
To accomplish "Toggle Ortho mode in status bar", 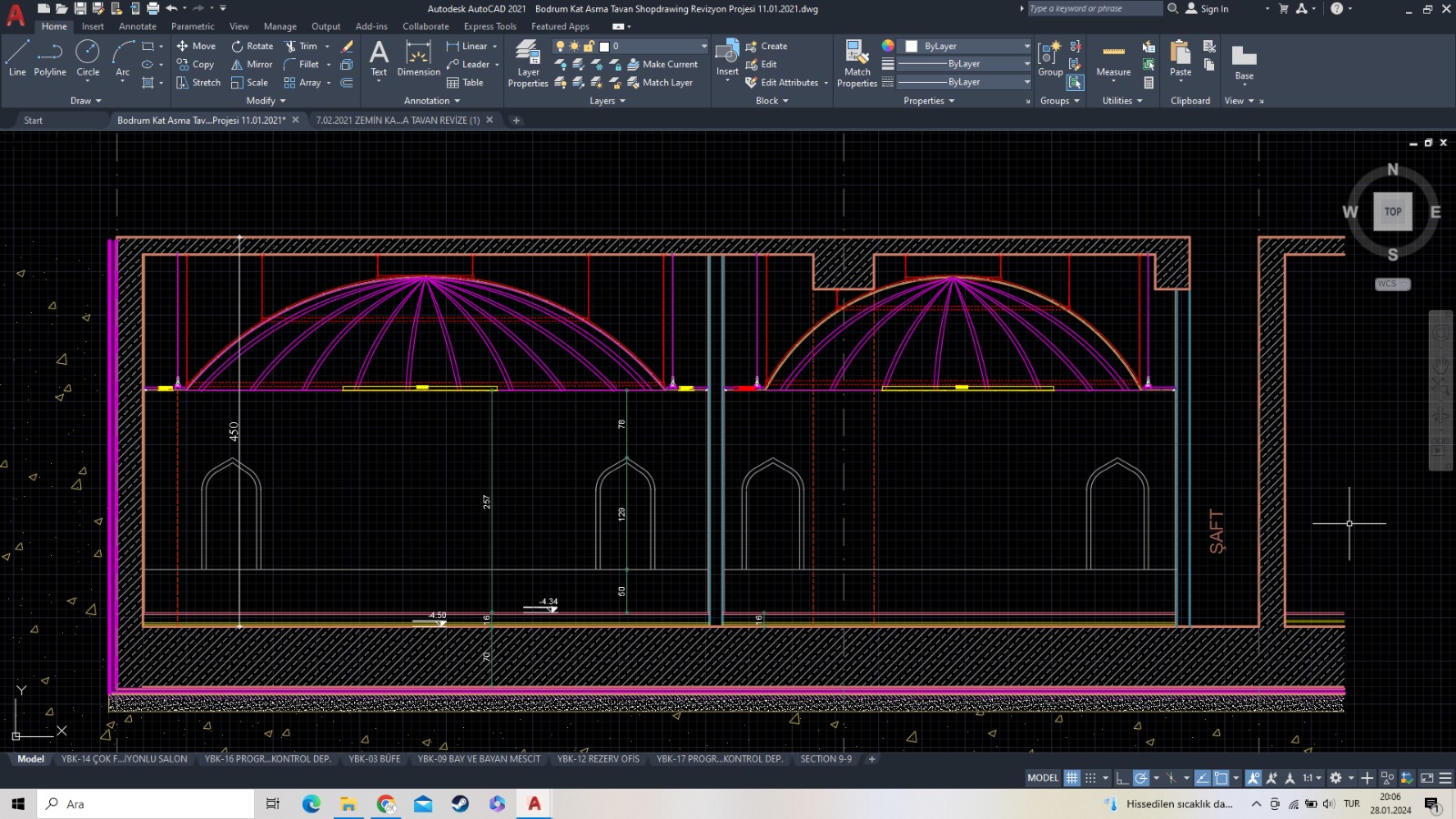I will (1122, 778).
